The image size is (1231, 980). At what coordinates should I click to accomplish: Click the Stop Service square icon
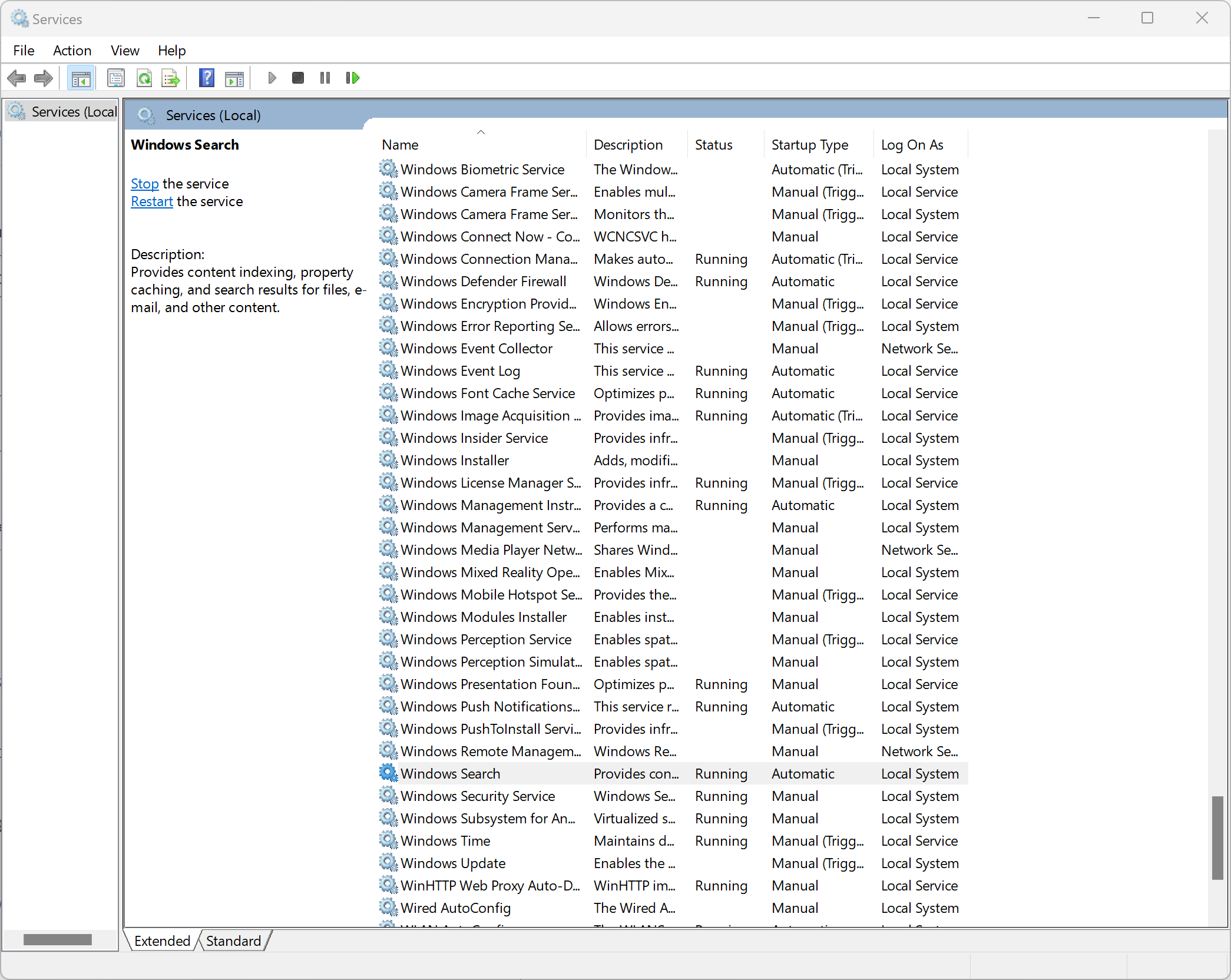pyautogui.click(x=298, y=78)
